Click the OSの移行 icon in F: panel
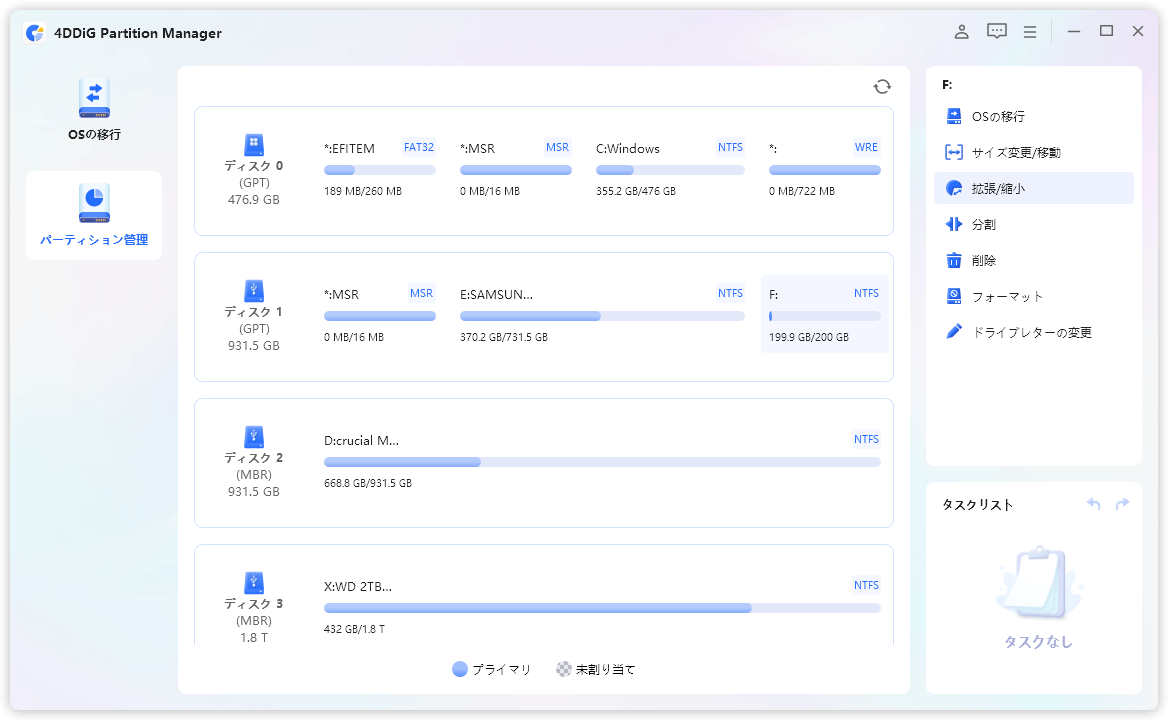The image size is (1168, 720). point(953,116)
